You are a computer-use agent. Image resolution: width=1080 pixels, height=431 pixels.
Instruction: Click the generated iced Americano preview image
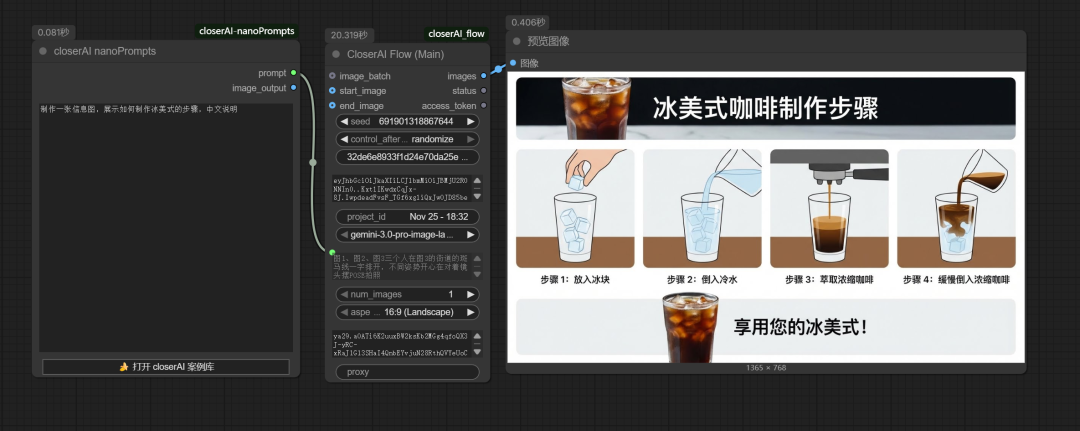point(765,218)
